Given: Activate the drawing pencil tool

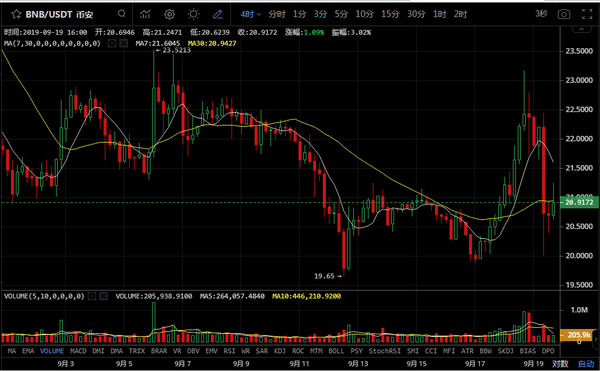Looking at the screenshot, I should click(x=218, y=15).
